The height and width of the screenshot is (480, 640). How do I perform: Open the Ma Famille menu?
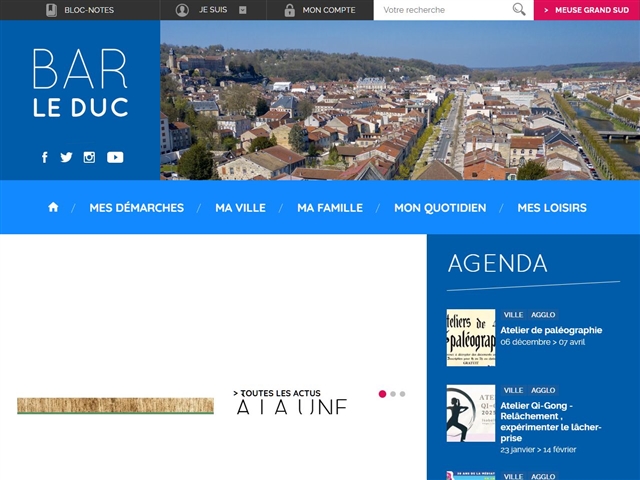pos(330,208)
